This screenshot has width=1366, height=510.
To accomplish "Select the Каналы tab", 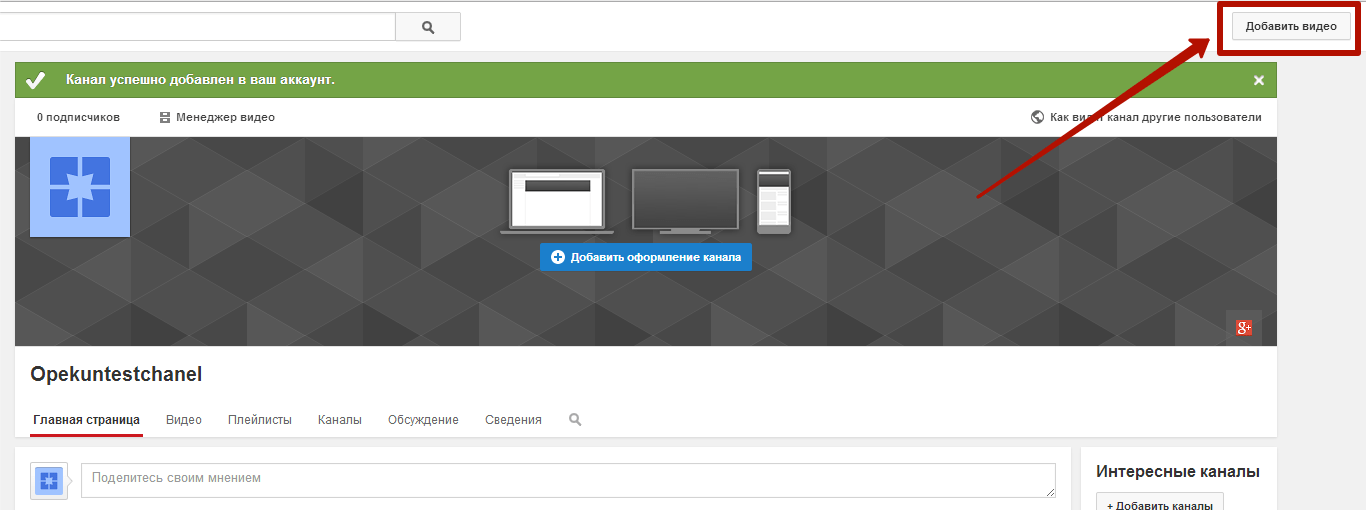I will [x=340, y=420].
